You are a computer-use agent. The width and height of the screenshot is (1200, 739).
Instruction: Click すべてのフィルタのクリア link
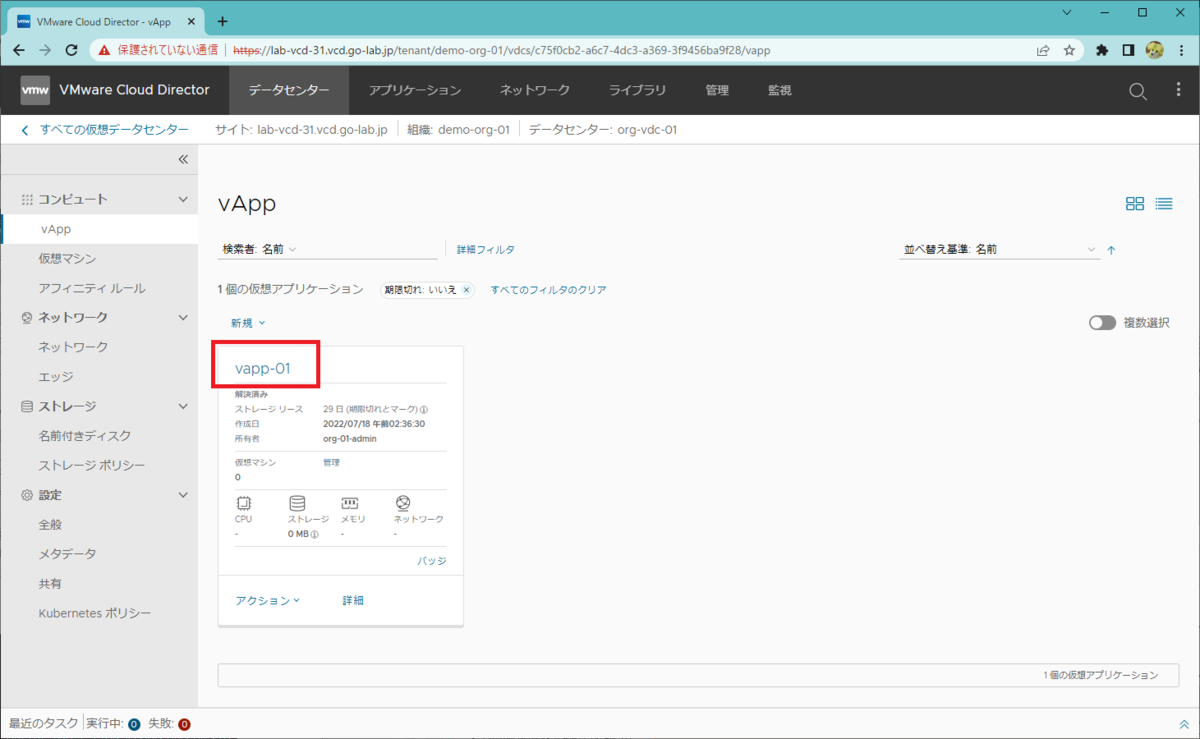[x=548, y=290]
